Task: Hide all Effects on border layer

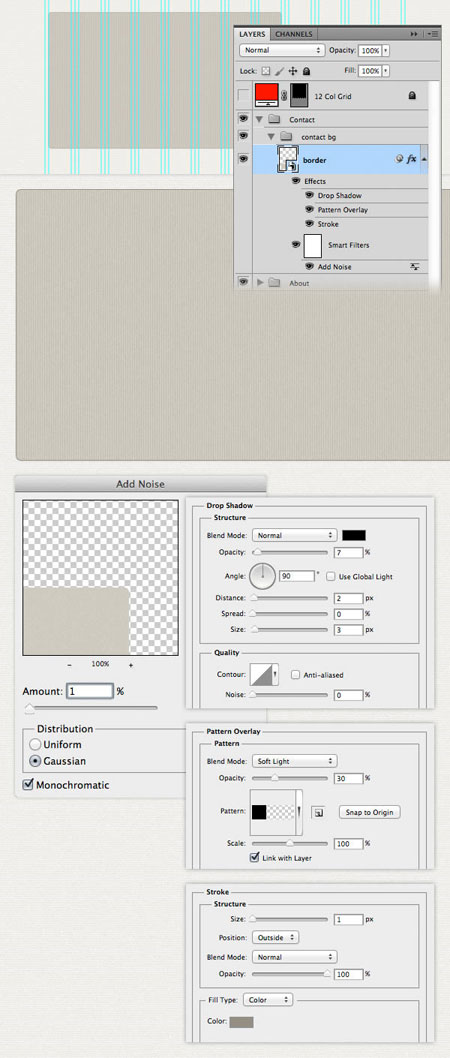Action: [296, 182]
